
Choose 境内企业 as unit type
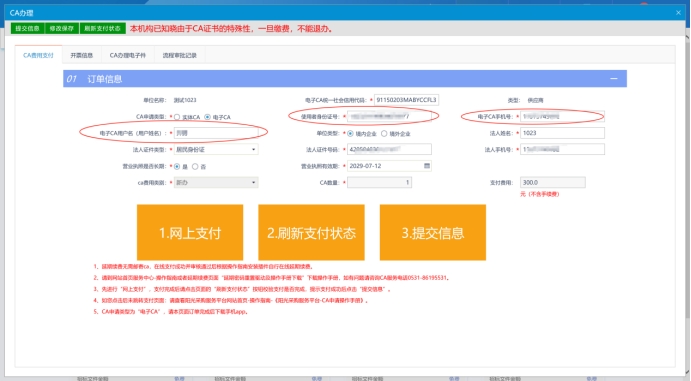click(350, 133)
